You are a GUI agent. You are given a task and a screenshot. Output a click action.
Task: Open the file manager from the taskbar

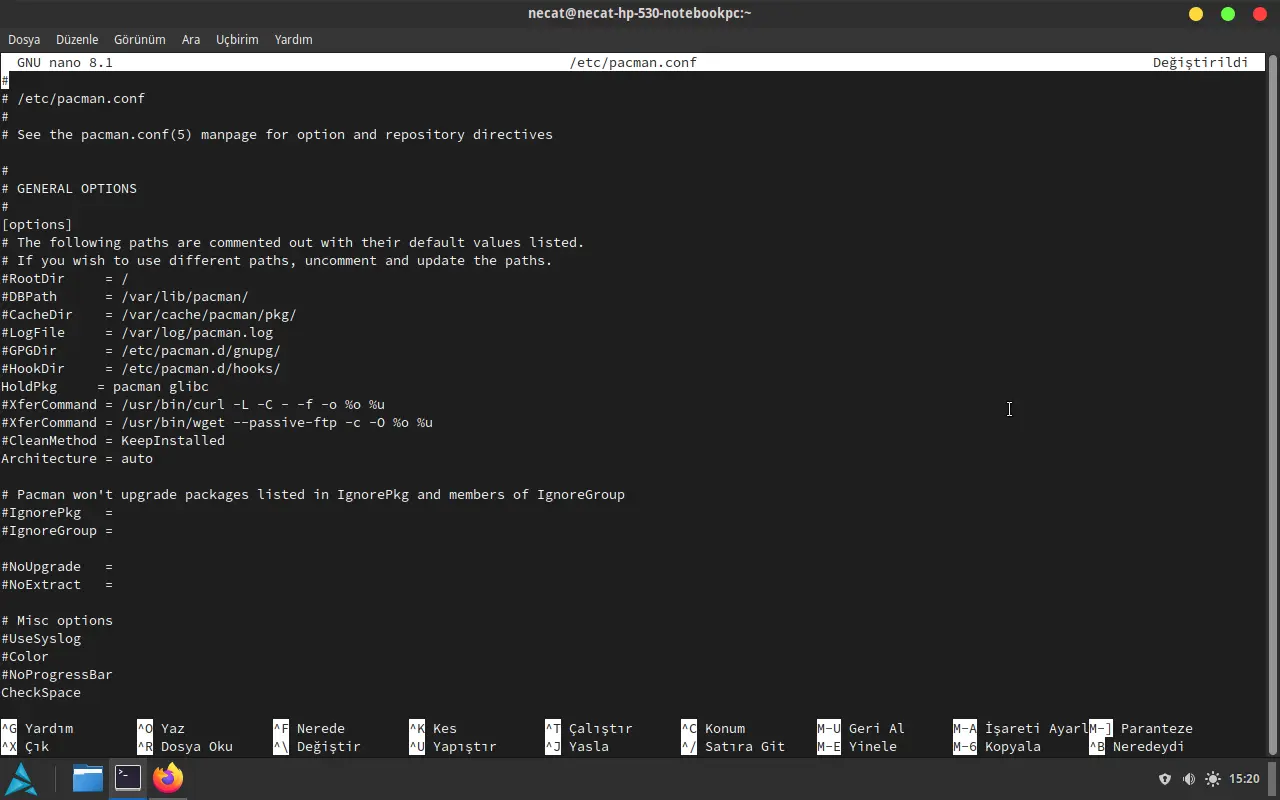pyautogui.click(x=88, y=778)
